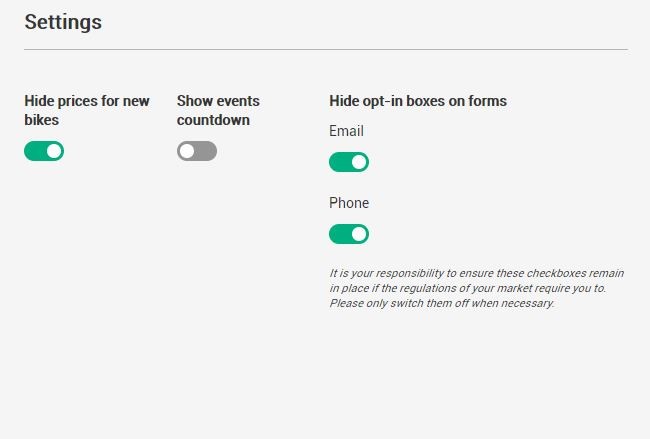The image size is (650, 439).
Task: Click the white knob on the Phone toggle
Action: tap(358, 234)
